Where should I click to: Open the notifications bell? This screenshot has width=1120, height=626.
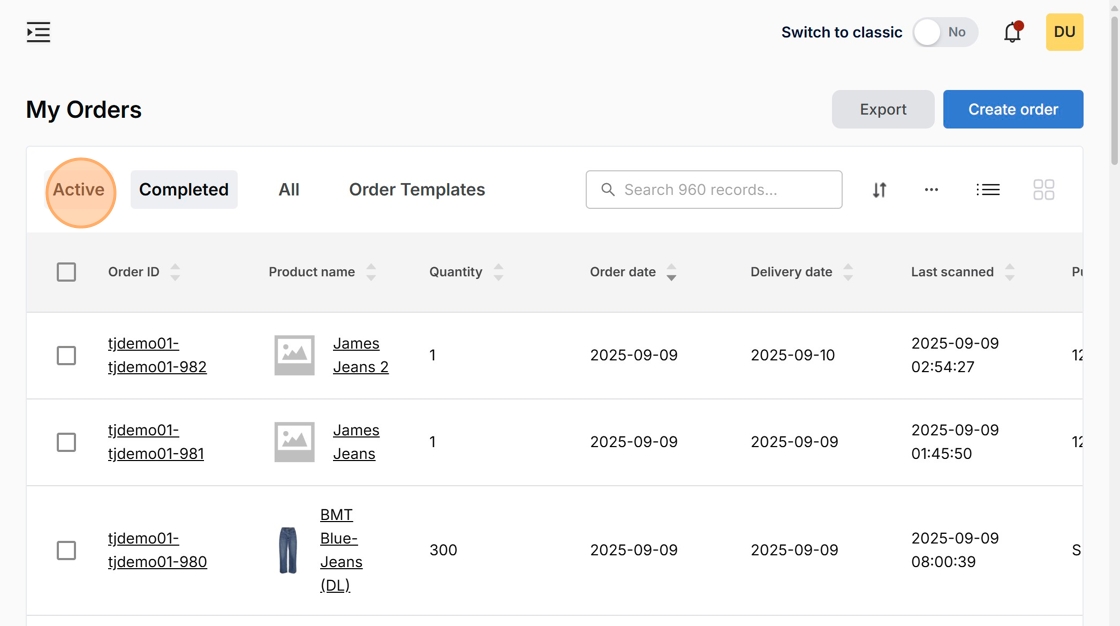coord(1013,32)
